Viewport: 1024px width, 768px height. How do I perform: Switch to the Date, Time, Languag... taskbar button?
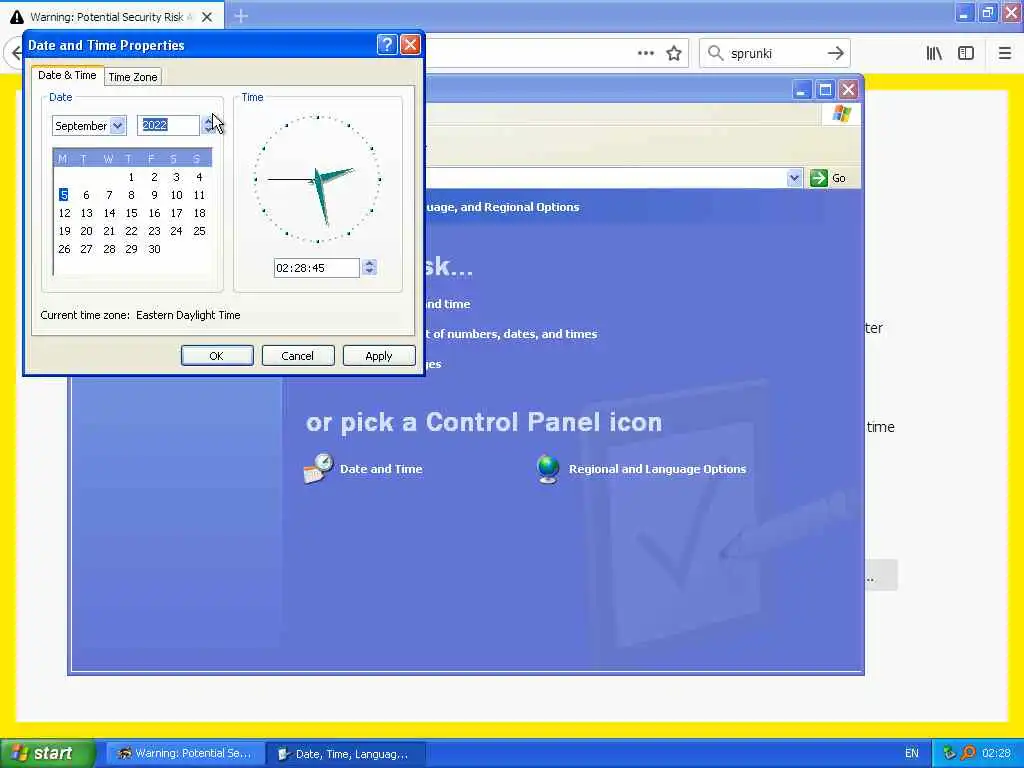[x=346, y=754]
